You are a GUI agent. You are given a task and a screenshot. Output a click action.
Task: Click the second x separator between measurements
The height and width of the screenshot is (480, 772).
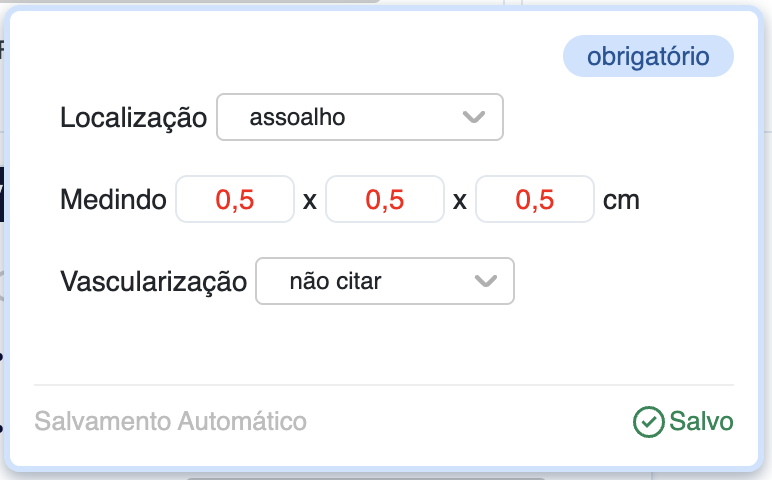pyautogui.click(x=460, y=200)
